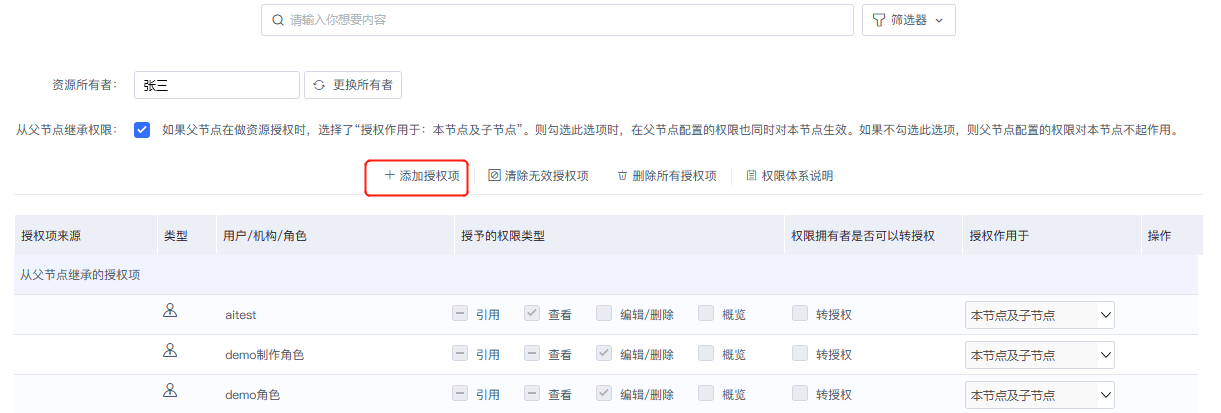The image size is (1221, 413).
Task: Toggle 引用 checkbox in aitest row
Action: pos(460,314)
